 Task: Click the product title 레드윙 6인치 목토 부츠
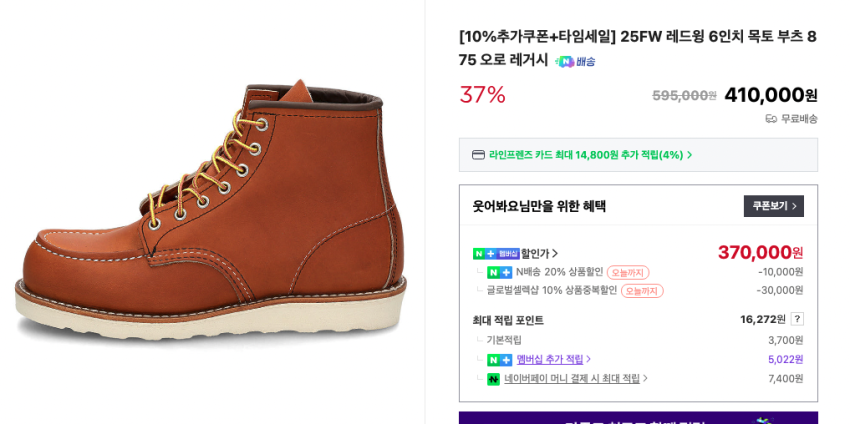tap(637, 47)
